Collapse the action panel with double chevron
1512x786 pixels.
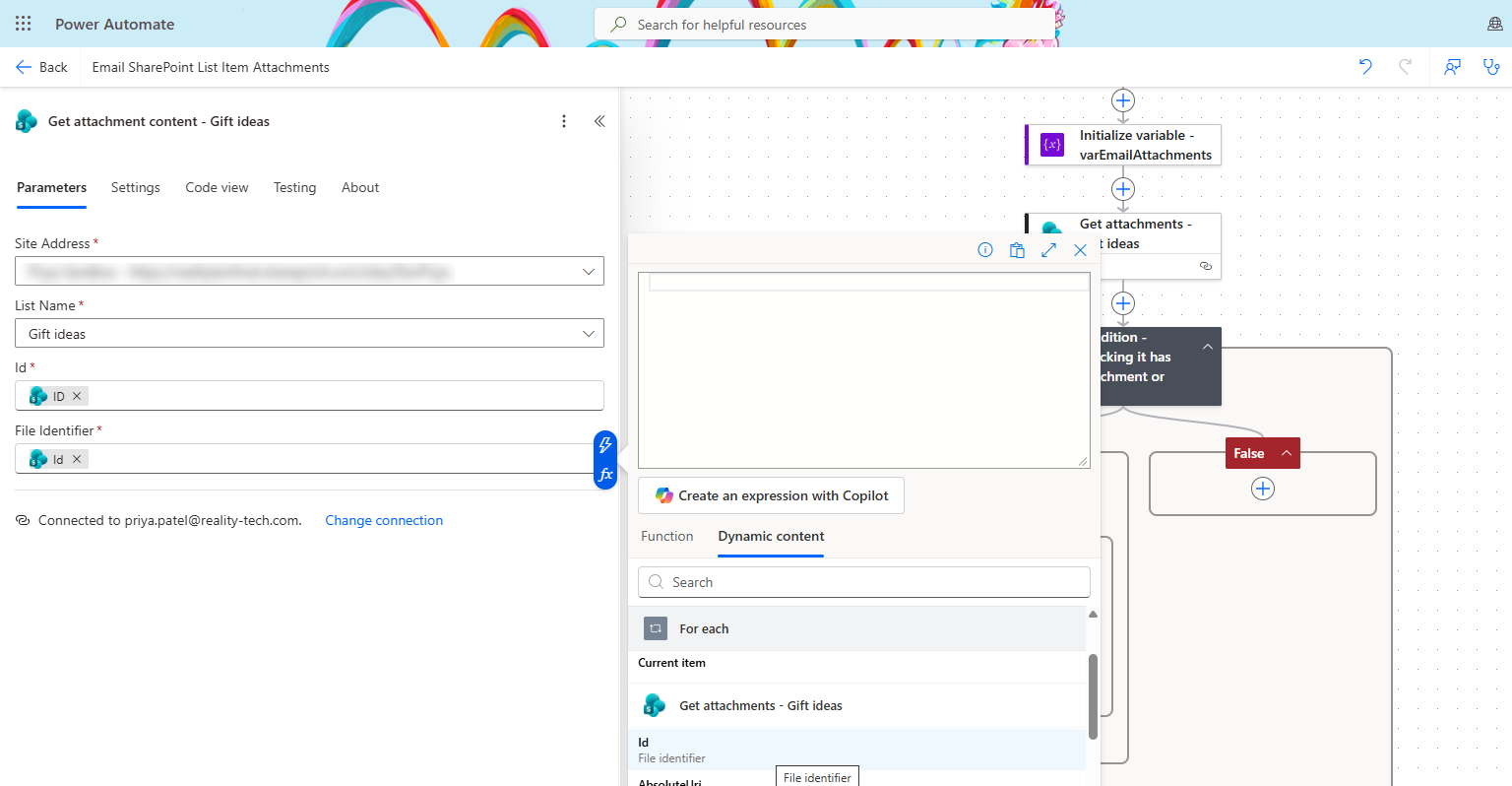[599, 121]
